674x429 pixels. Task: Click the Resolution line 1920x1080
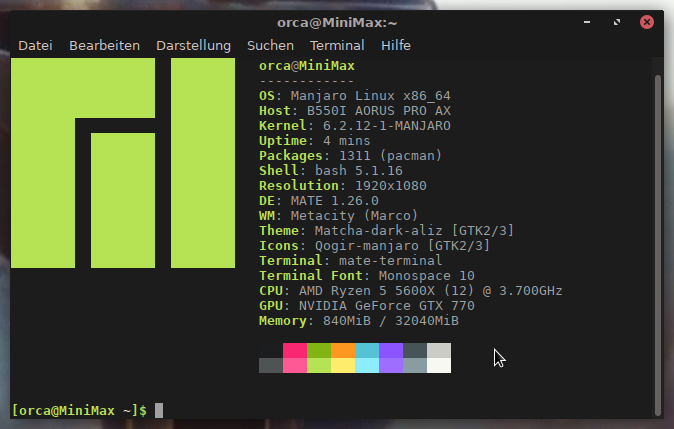click(343, 186)
